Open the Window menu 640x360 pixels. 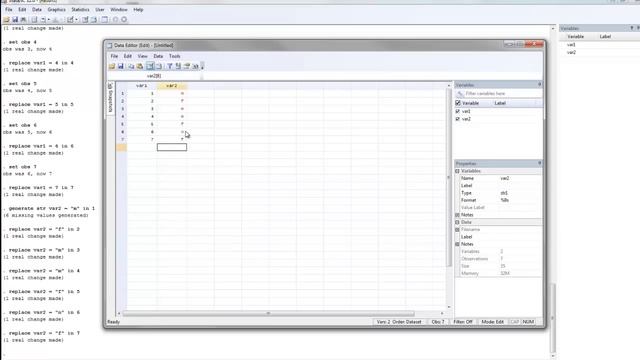point(119,9)
